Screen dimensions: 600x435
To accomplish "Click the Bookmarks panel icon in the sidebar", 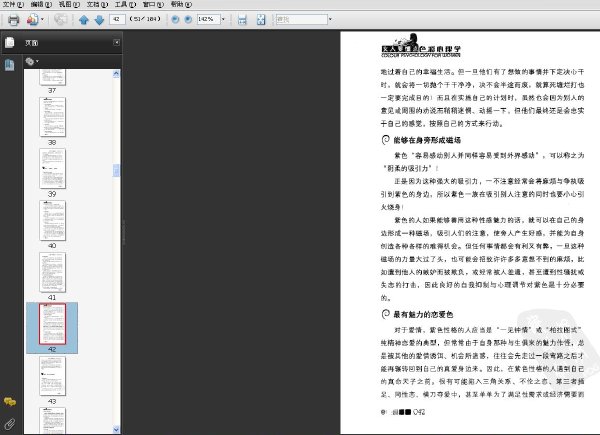I will (10, 65).
